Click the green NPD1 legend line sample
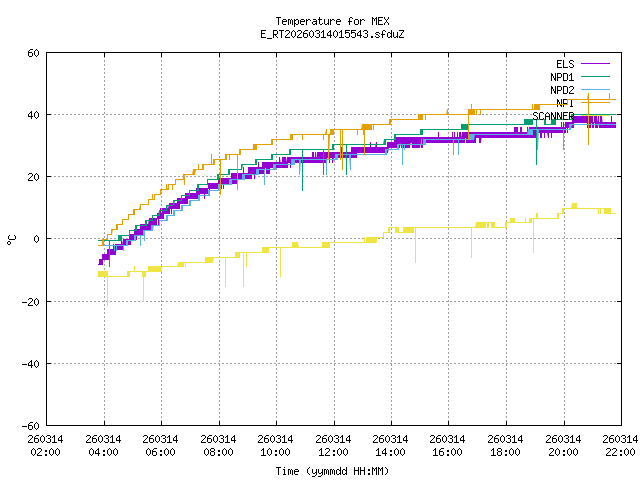This screenshot has height=480, width=640. coord(594,77)
